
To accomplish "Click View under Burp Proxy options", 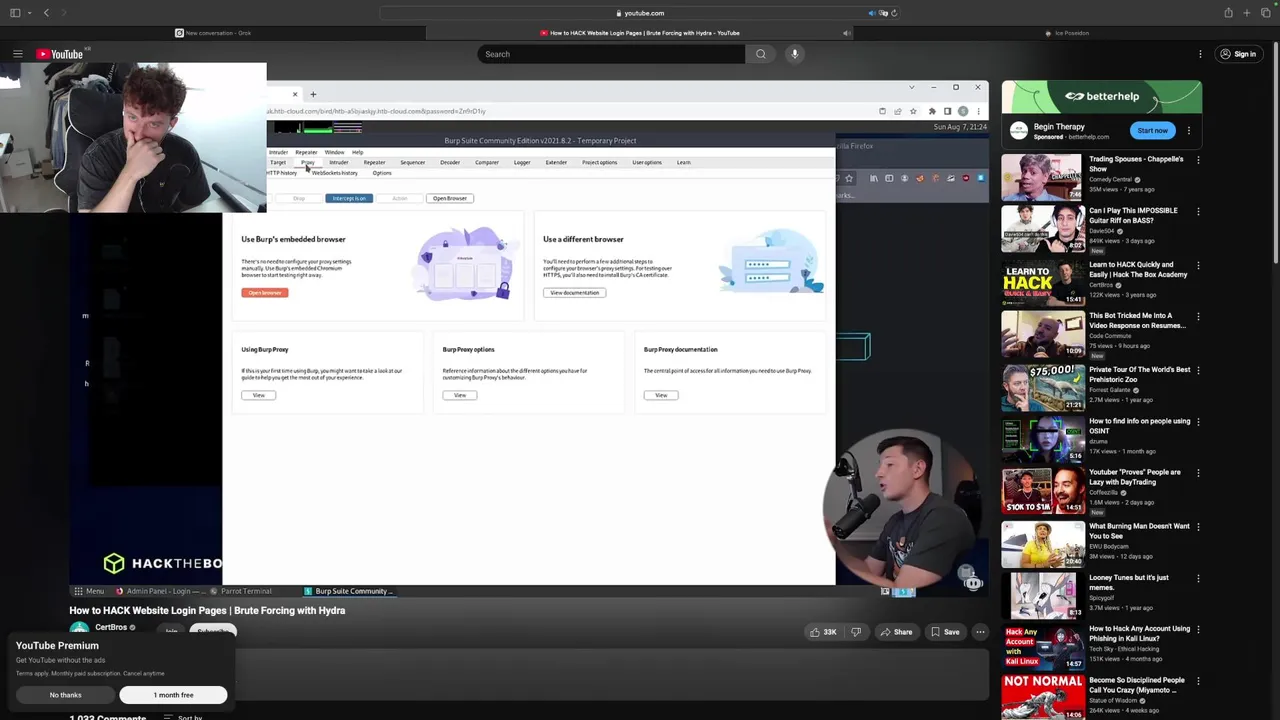I will click(460, 395).
